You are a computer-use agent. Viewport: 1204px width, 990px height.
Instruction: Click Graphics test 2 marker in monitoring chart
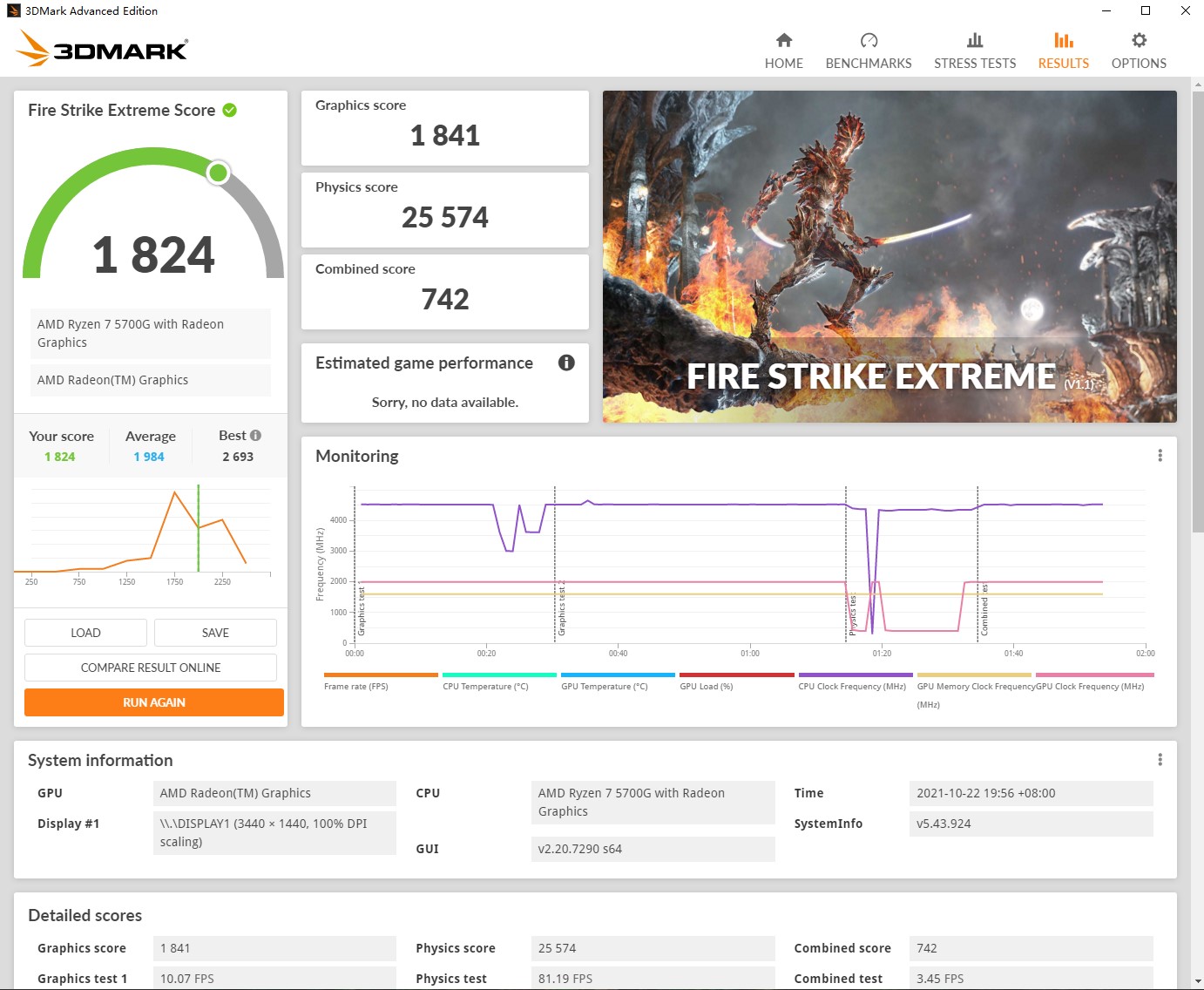tap(555, 565)
